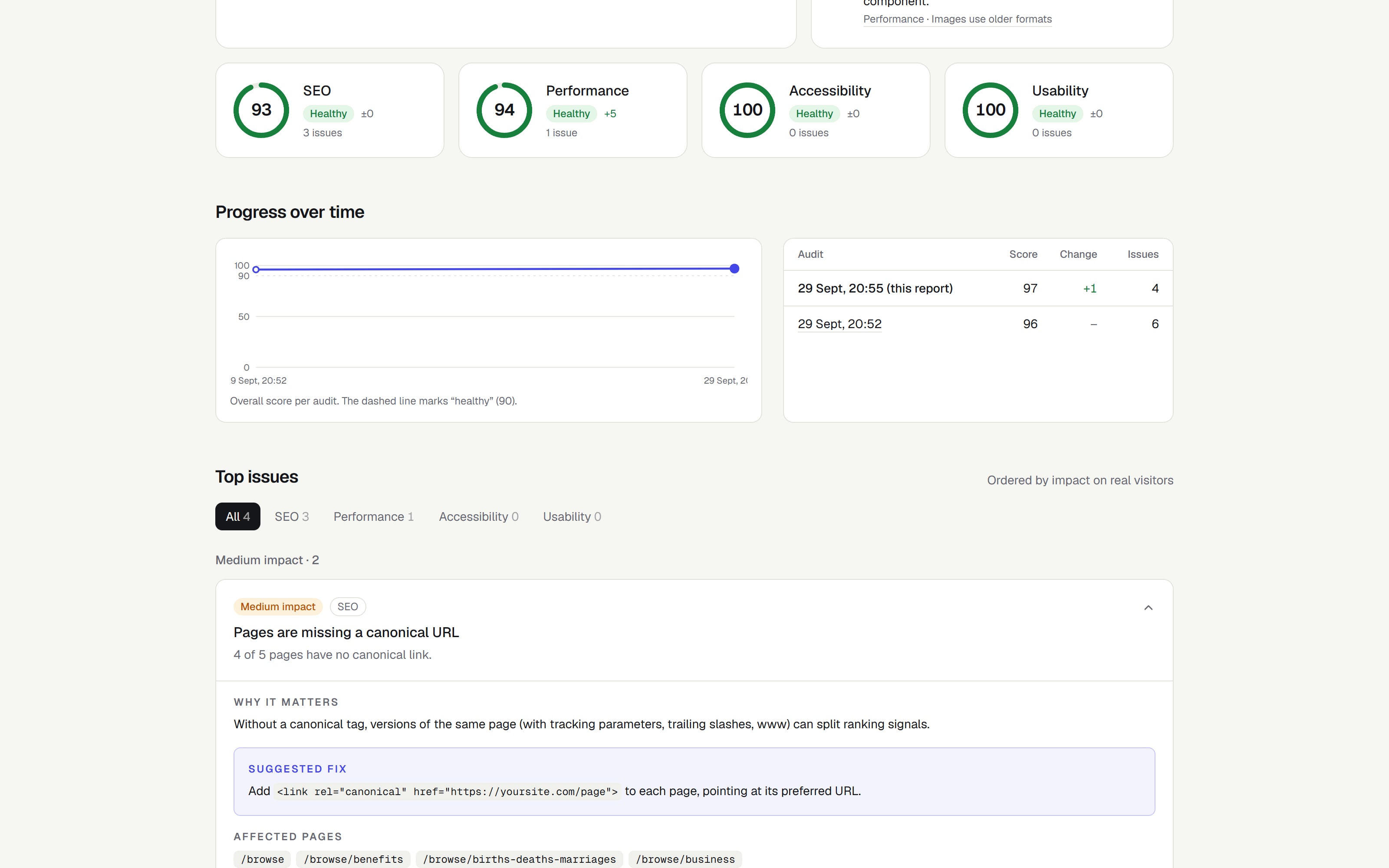Click the Medium impact badge
Image resolution: width=1389 pixels, height=868 pixels.
278,607
